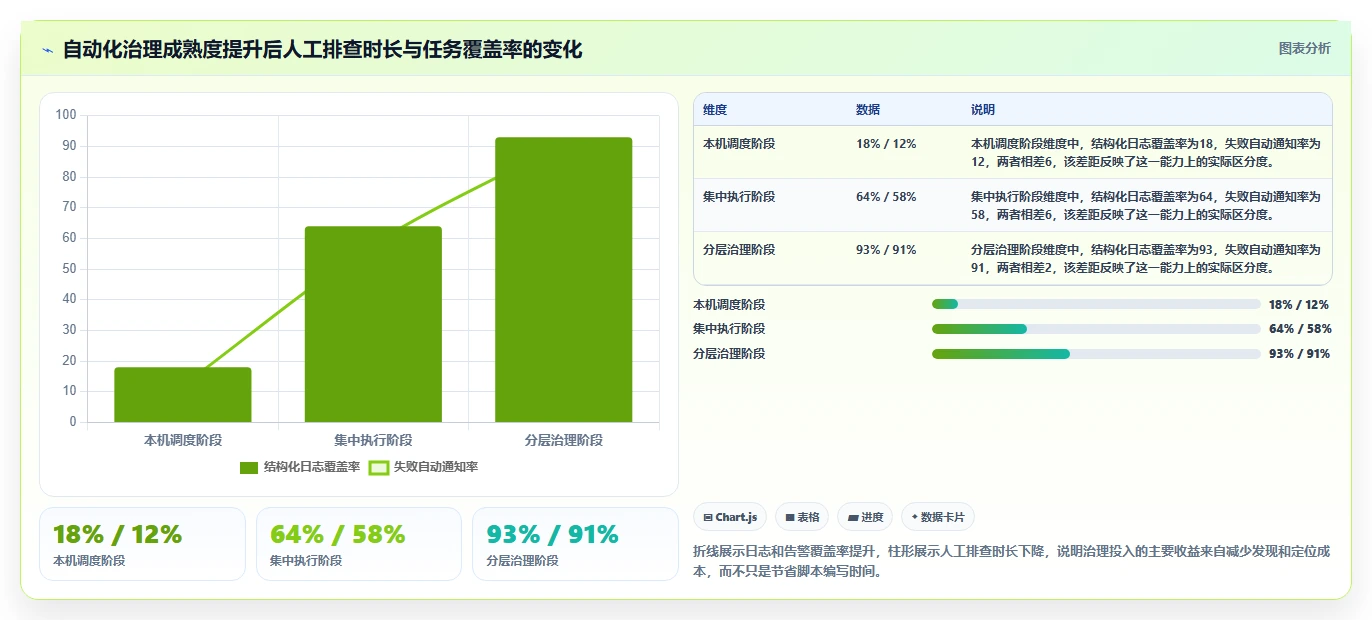Viewport: 1372px width, 620px height.
Task: Open the 93% / 91% data card
Action: tap(575, 544)
